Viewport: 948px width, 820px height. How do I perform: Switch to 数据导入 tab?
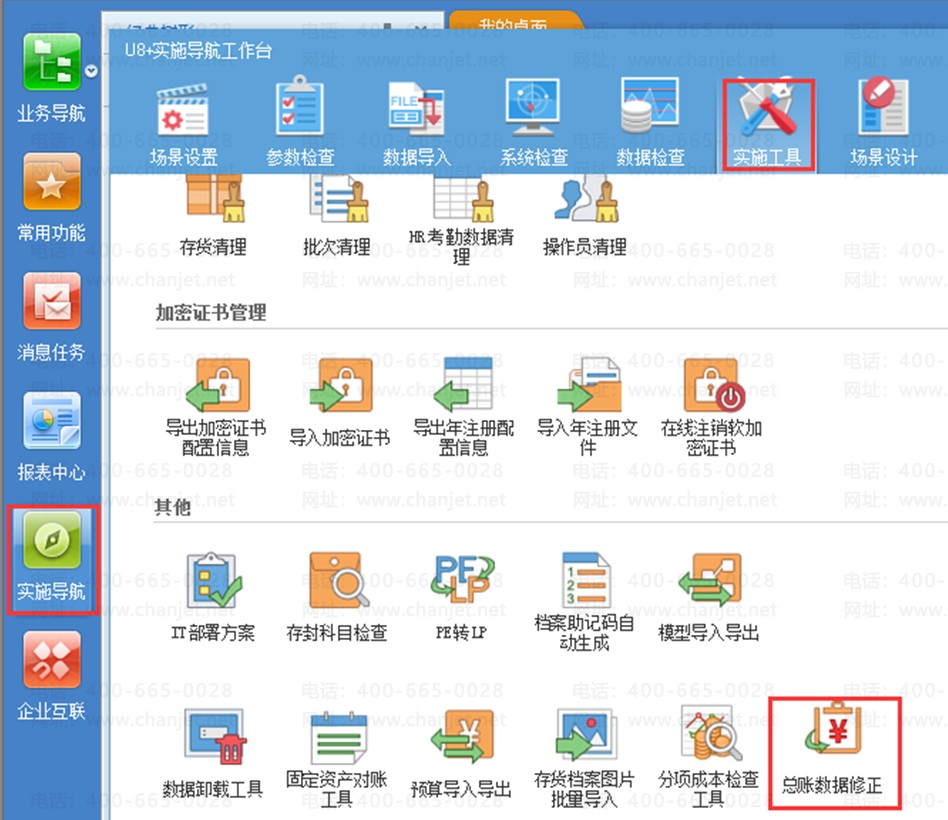(x=417, y=123)
